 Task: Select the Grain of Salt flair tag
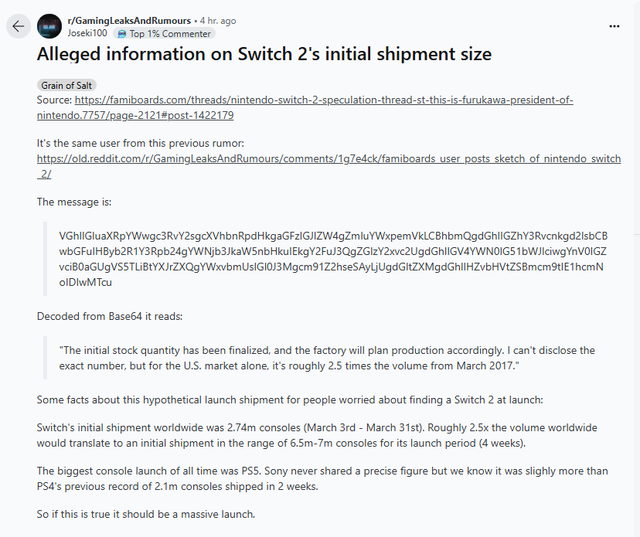pos(67,85)
